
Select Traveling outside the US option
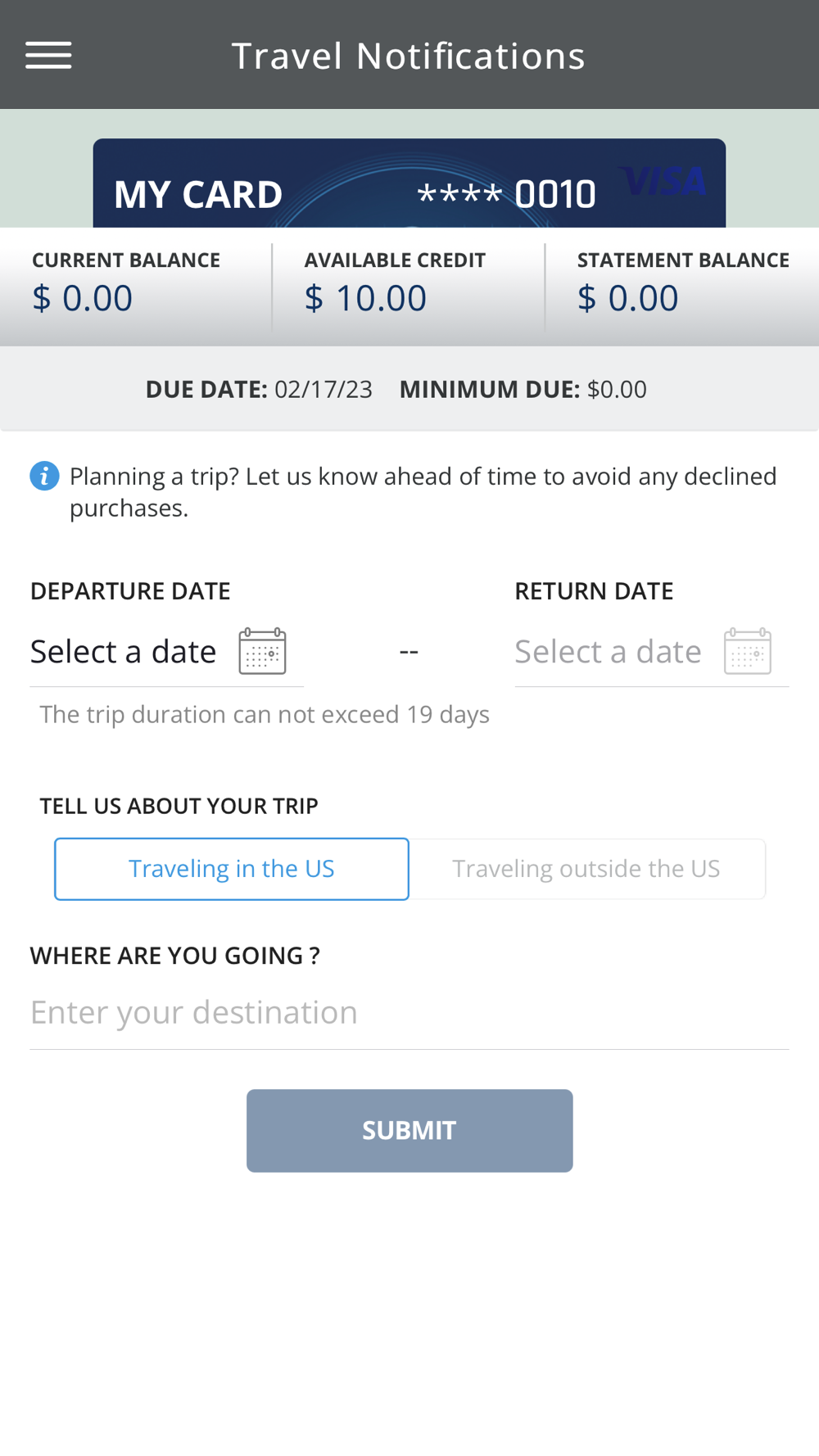tap(587, 869)
